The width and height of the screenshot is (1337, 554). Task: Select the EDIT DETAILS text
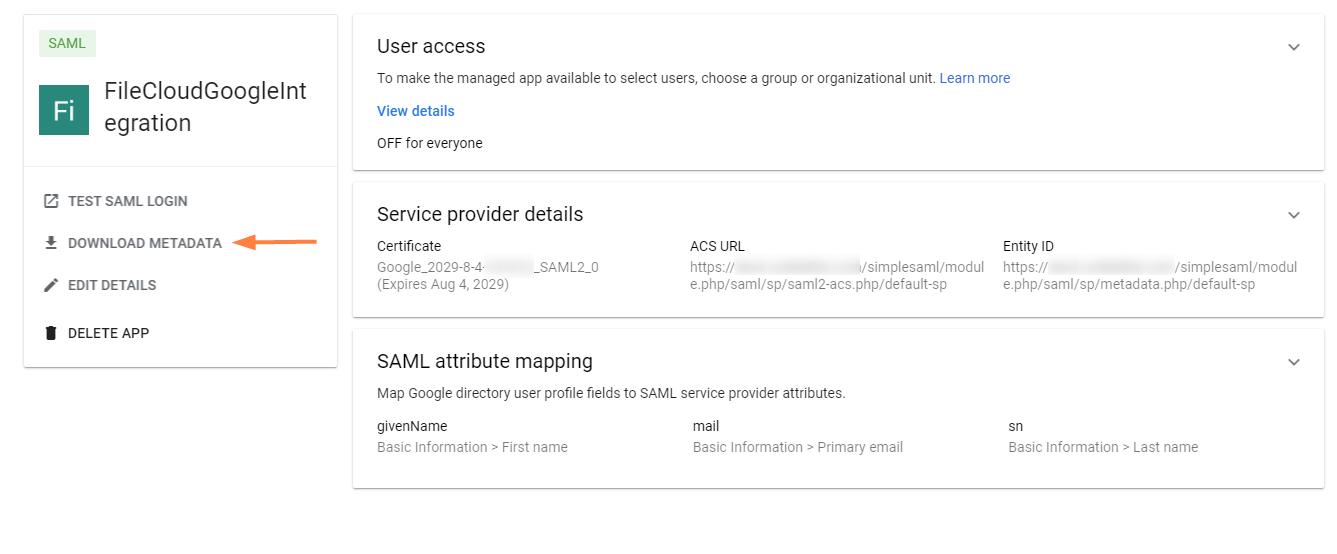(112, 285)
